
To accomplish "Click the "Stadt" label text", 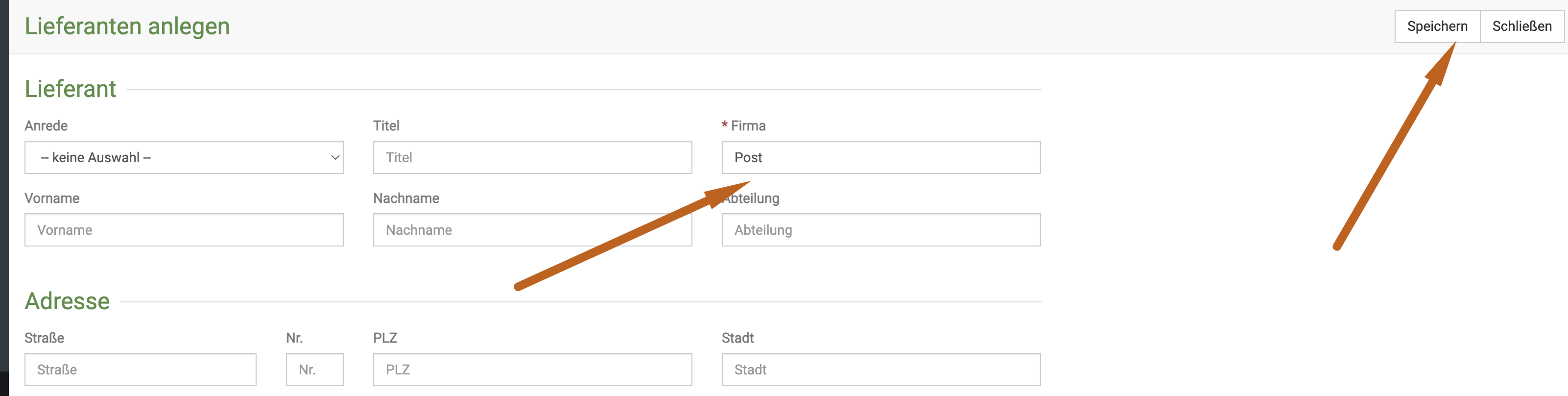I will click(738, 338).
